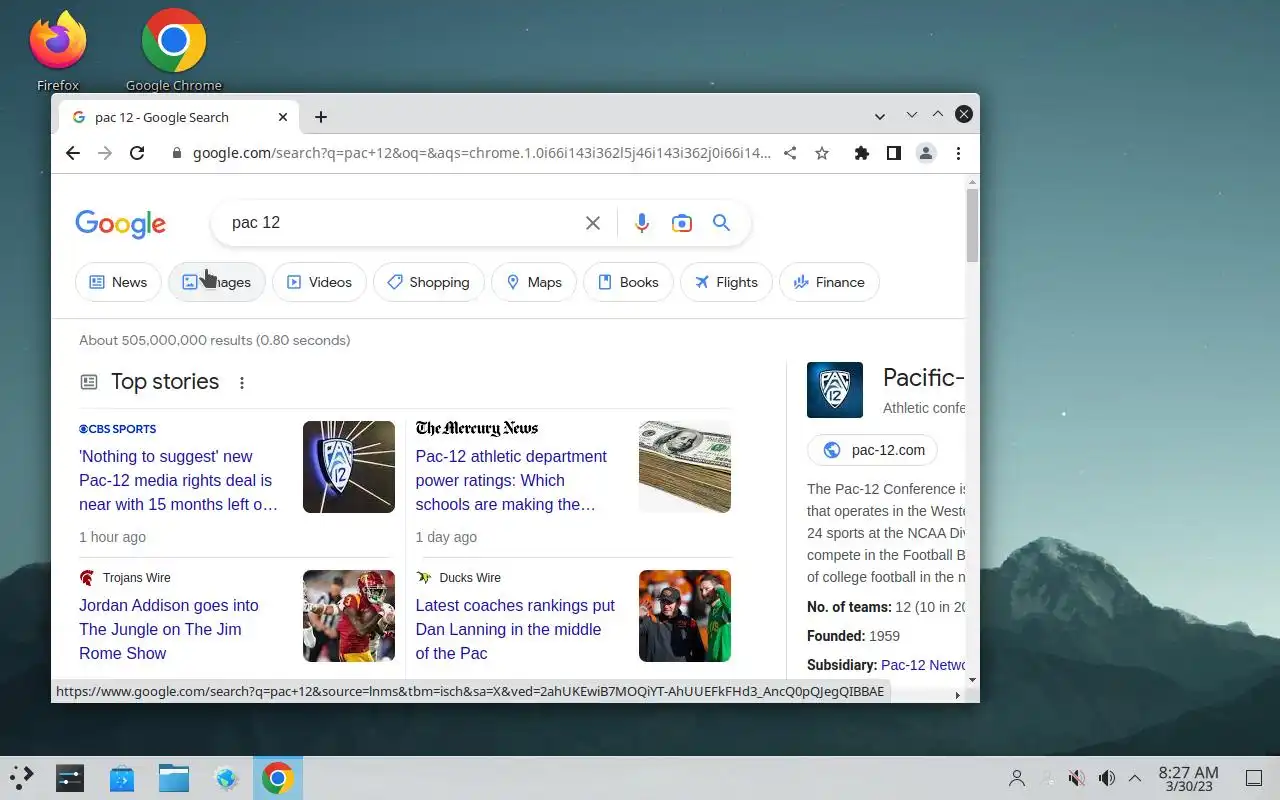Toggle Chrome's side panel icon
1280x800 pixels.
pos(894,153)
